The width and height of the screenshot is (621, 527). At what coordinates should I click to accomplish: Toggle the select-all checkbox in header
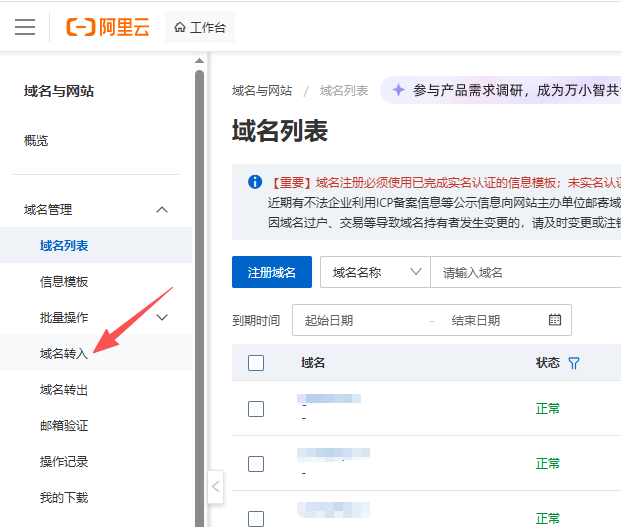(256, 363)
